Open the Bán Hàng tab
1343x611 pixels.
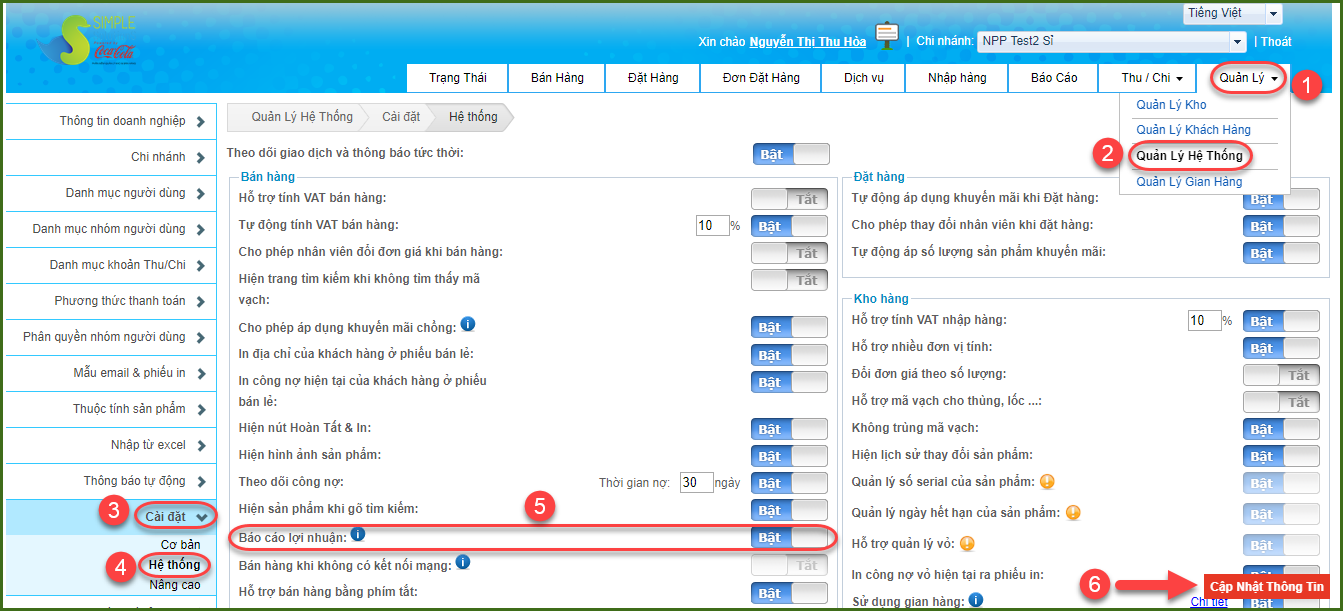(557, 78)
